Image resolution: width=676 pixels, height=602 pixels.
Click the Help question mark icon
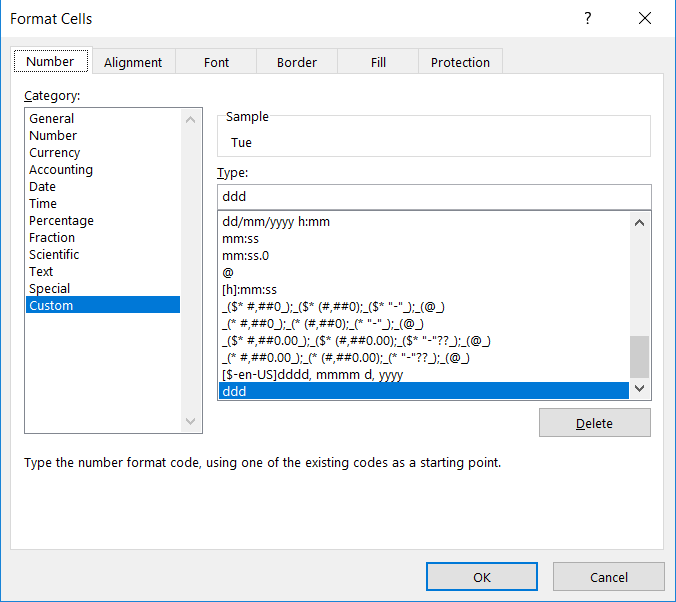(588, 18)
